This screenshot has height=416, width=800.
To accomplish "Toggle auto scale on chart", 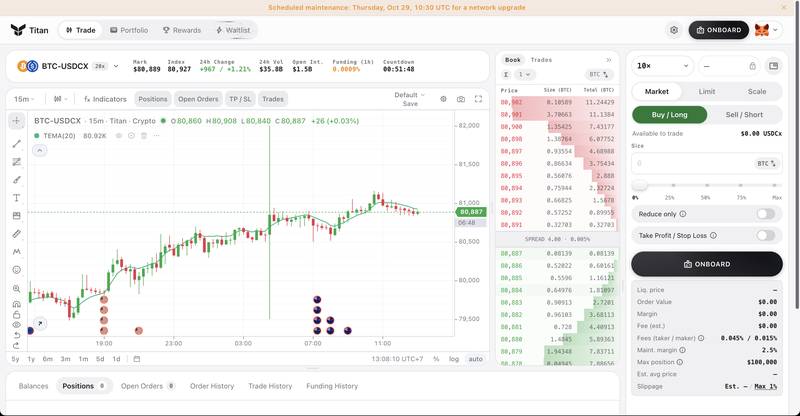I will [476, 359].
